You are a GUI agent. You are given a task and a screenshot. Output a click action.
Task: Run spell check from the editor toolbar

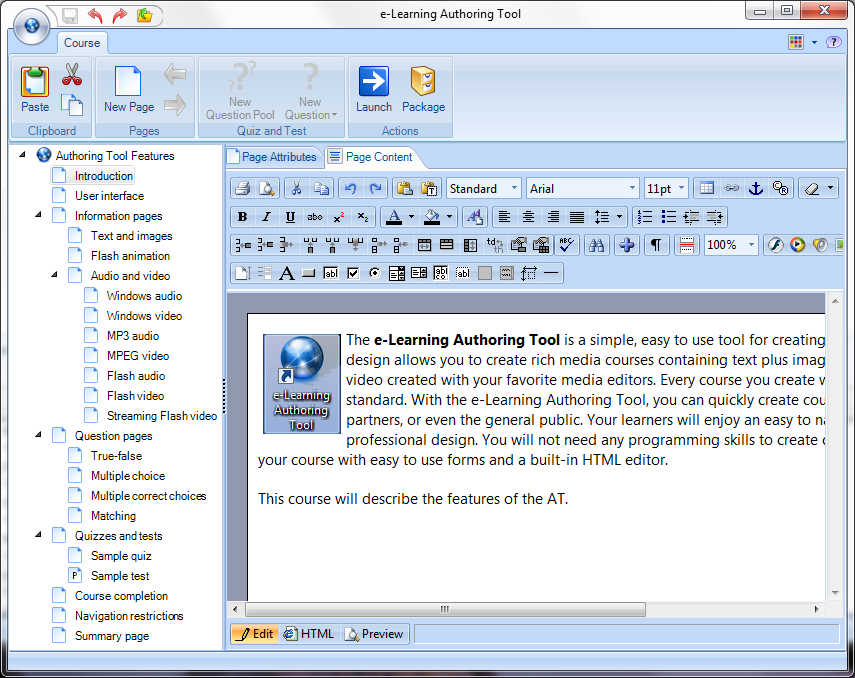[x=567, y=245]
